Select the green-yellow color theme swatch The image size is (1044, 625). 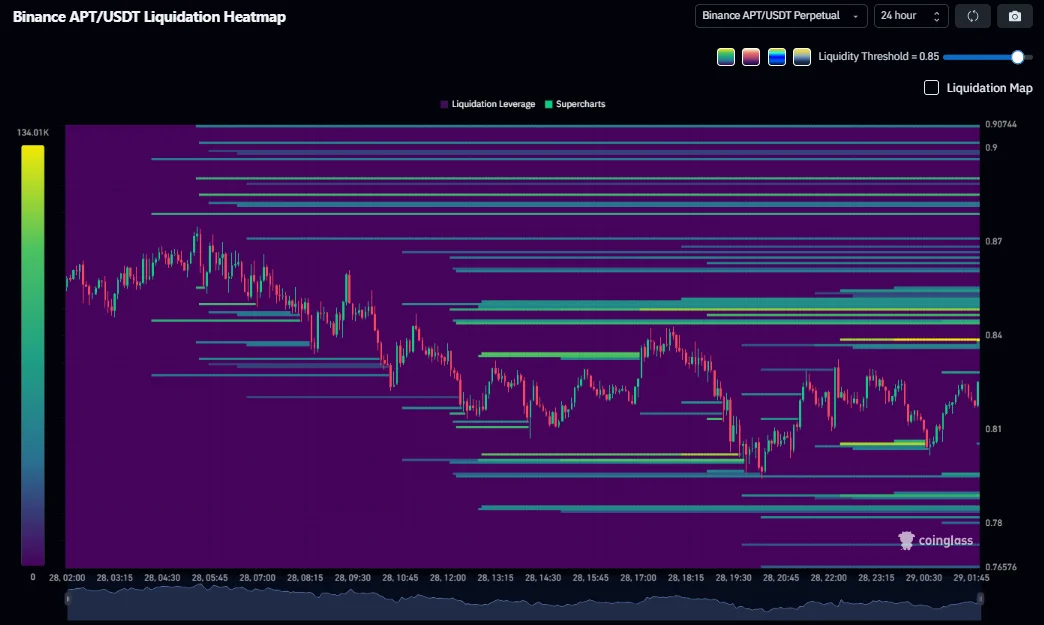pyautogui.click(x=726, y=57)
